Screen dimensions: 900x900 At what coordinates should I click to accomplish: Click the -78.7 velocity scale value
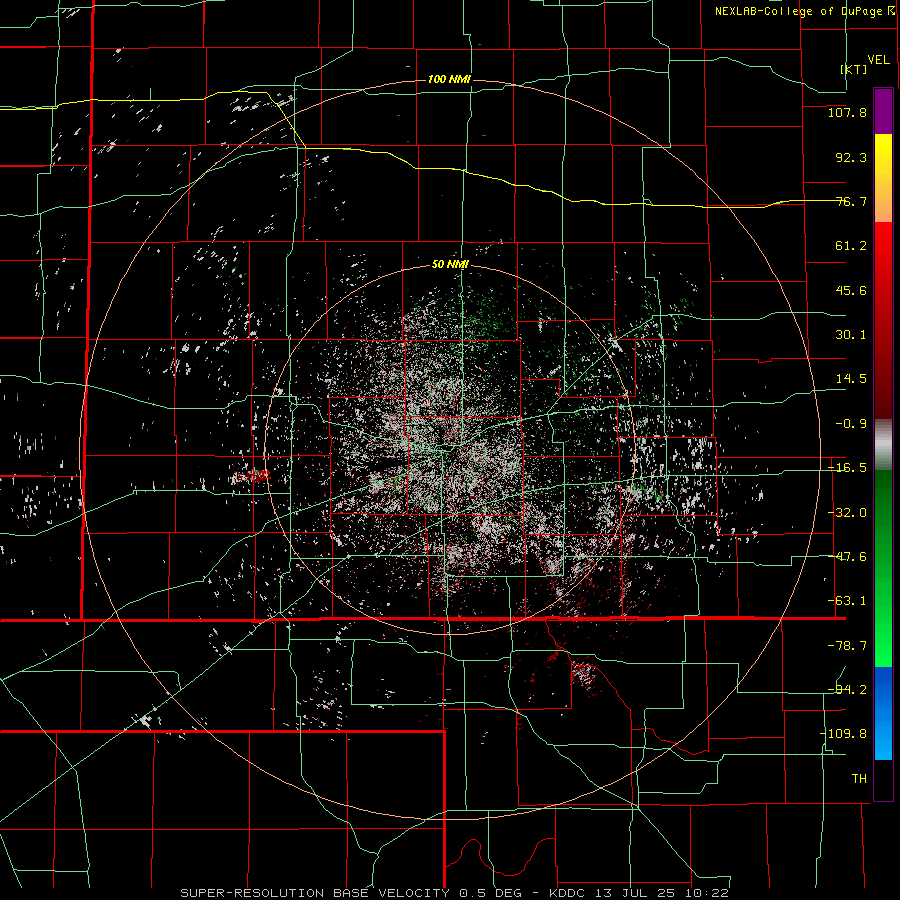[847, 646]
